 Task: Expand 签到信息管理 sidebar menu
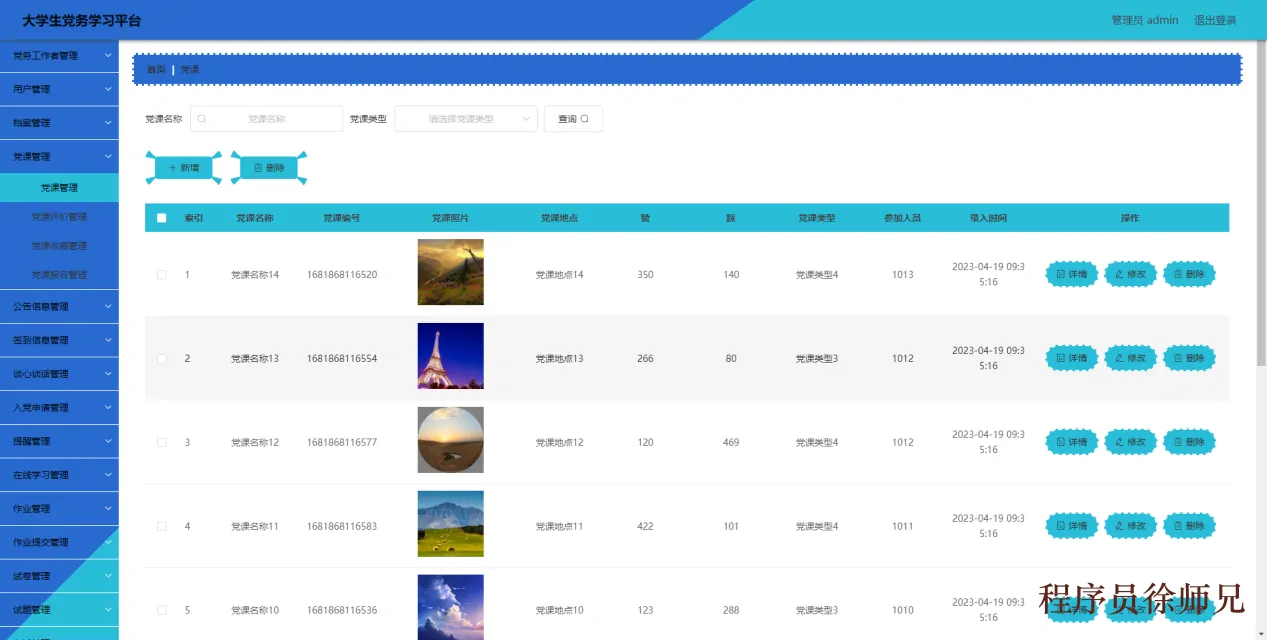pos(59,340)
